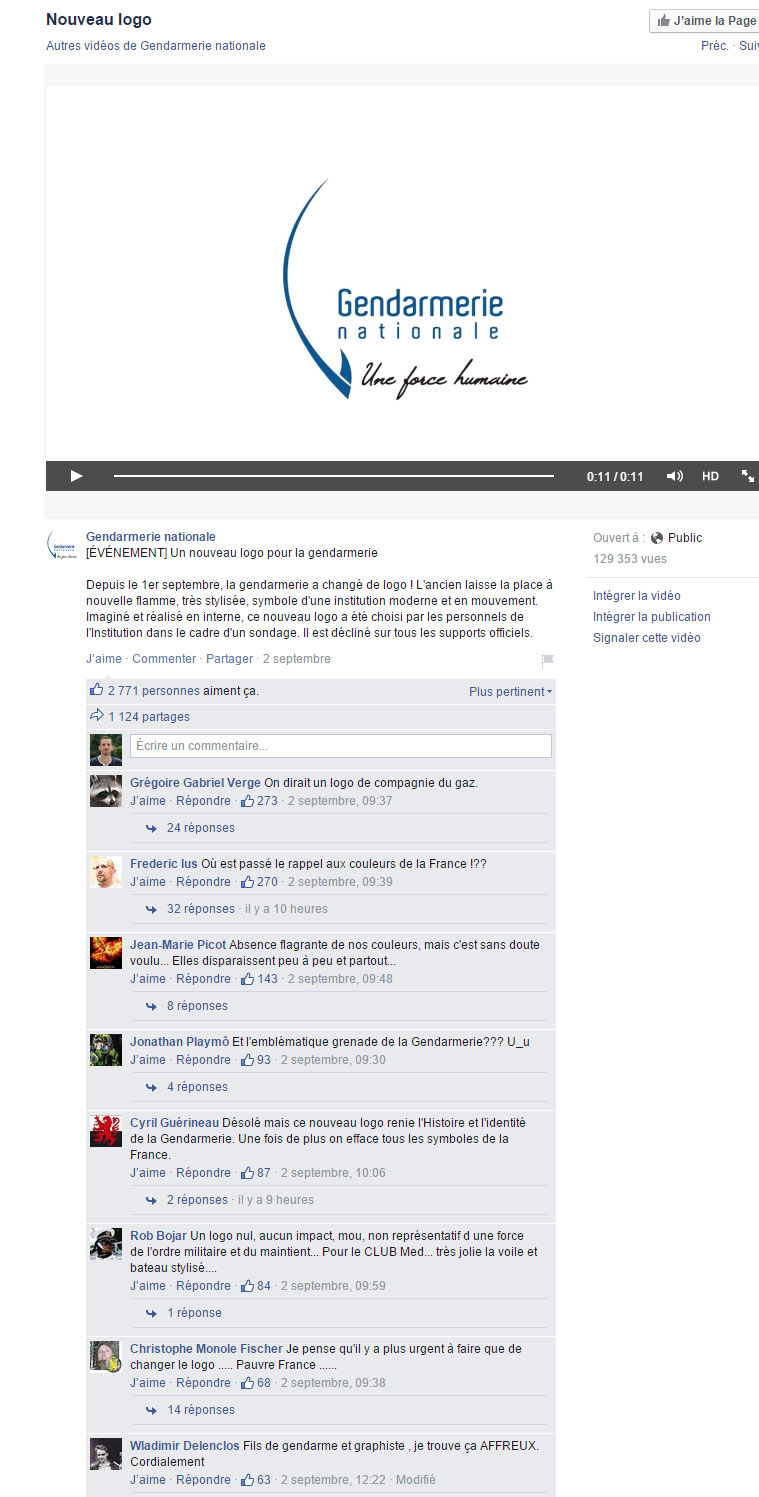Click like icon showing 87 likes
The image size is (759, 1497).
point(247,1172)
